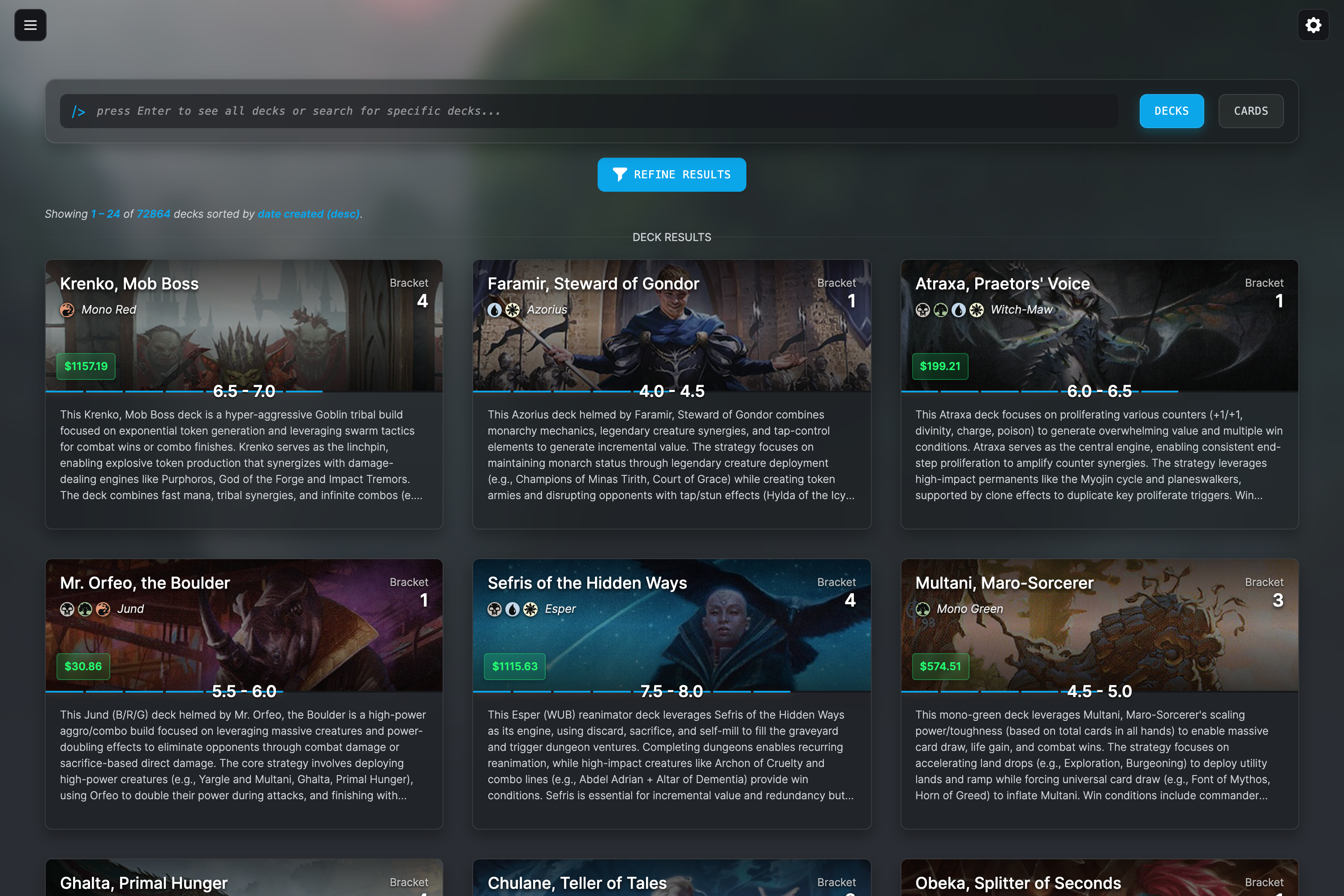Click the Azorius color identity label
Image resolution: width=1344 pixels, height=896 pixels.
(x=547, y=310)
